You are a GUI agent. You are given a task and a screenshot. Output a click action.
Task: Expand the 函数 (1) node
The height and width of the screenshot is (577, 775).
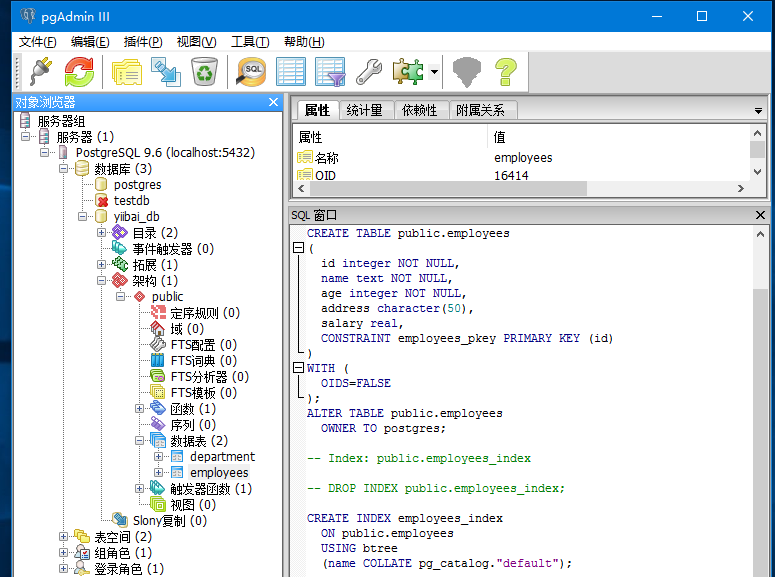coord(139,408)
